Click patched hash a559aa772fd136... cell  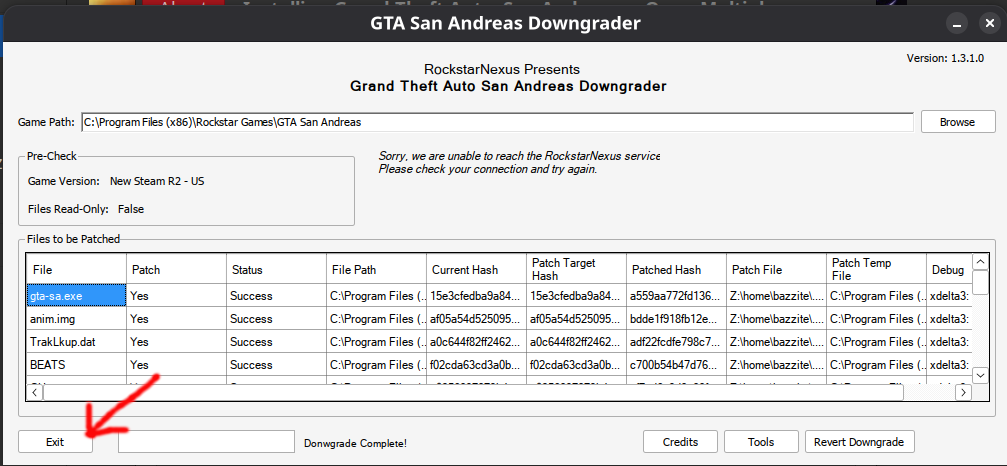point(677,296)
